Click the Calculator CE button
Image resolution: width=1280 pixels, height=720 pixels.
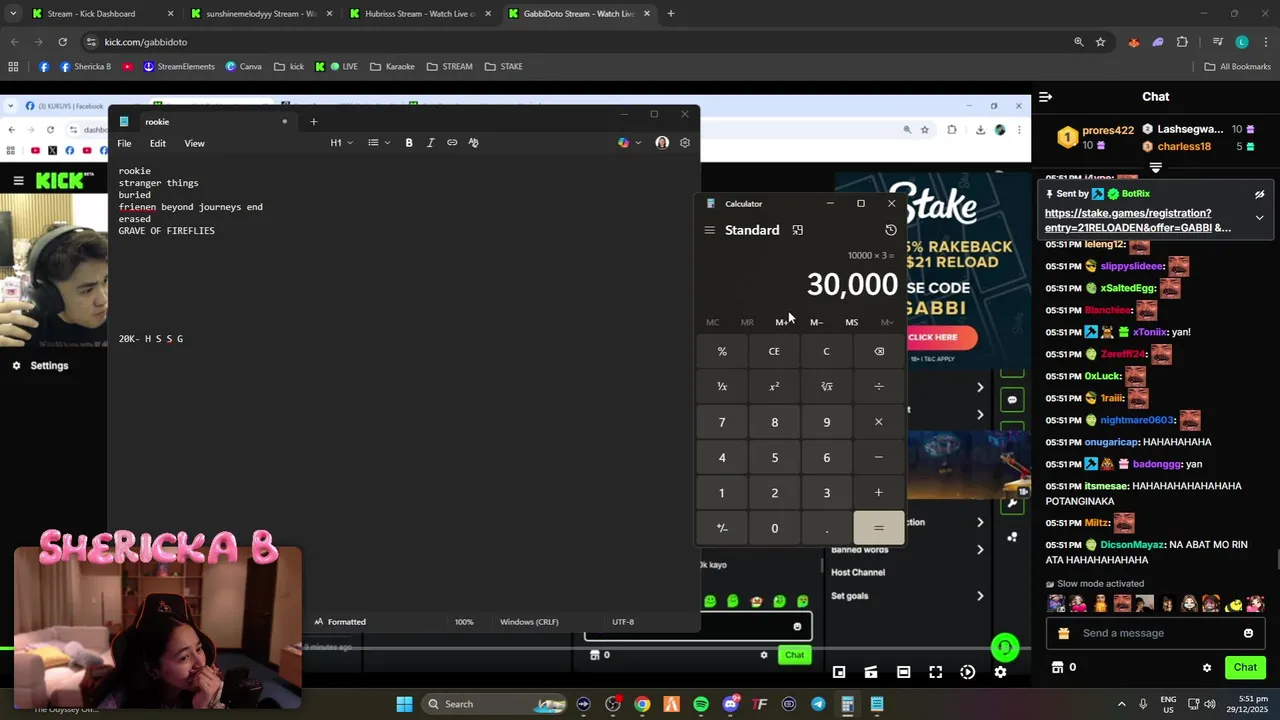click(774, 351)
